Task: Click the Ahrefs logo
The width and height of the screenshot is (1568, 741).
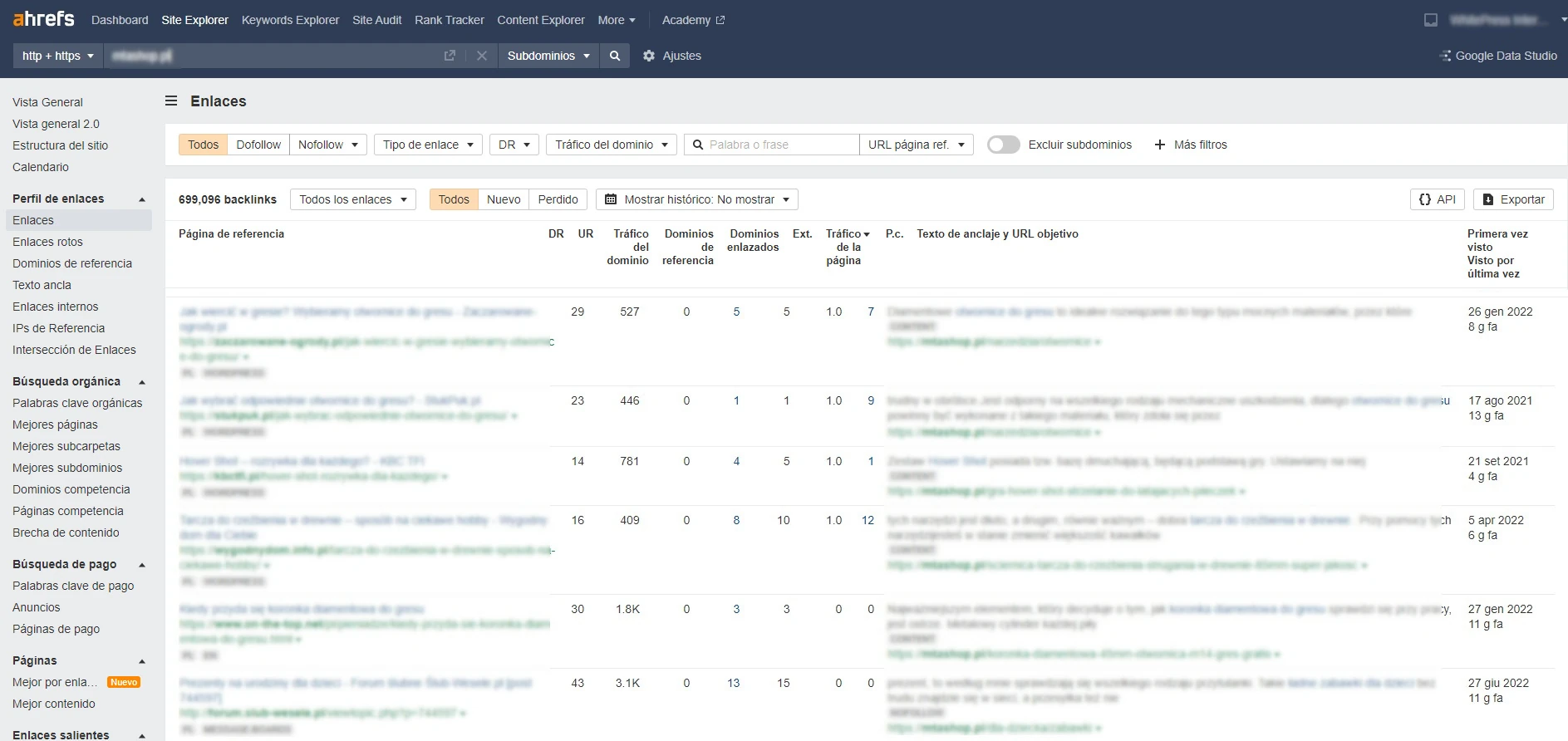Action: pos(44,19)
